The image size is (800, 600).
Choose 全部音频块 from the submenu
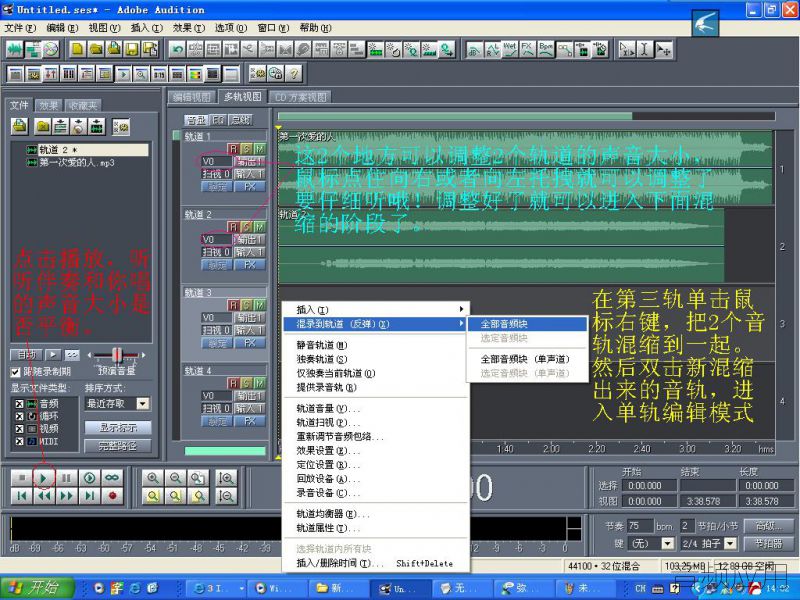click(527, 324)
